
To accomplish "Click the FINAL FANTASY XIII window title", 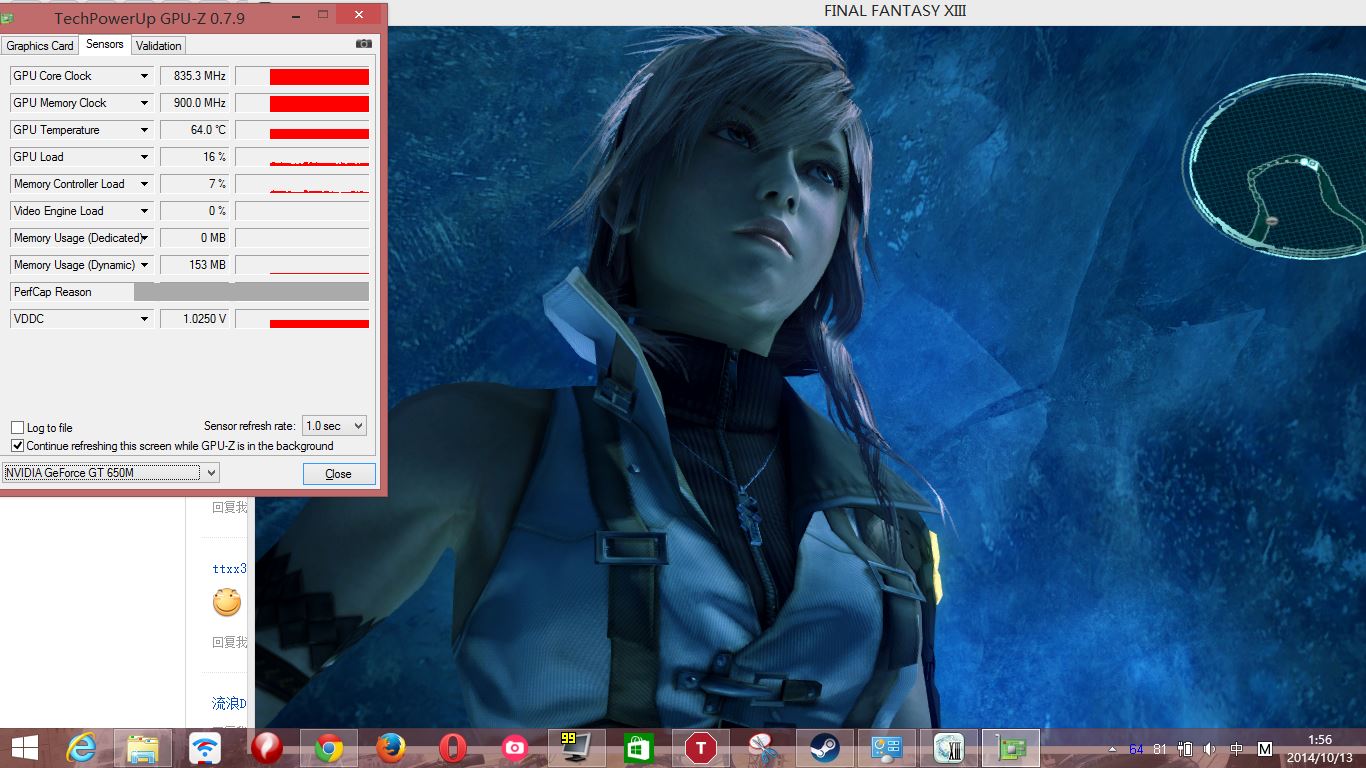I will click(x=895, y=11).
